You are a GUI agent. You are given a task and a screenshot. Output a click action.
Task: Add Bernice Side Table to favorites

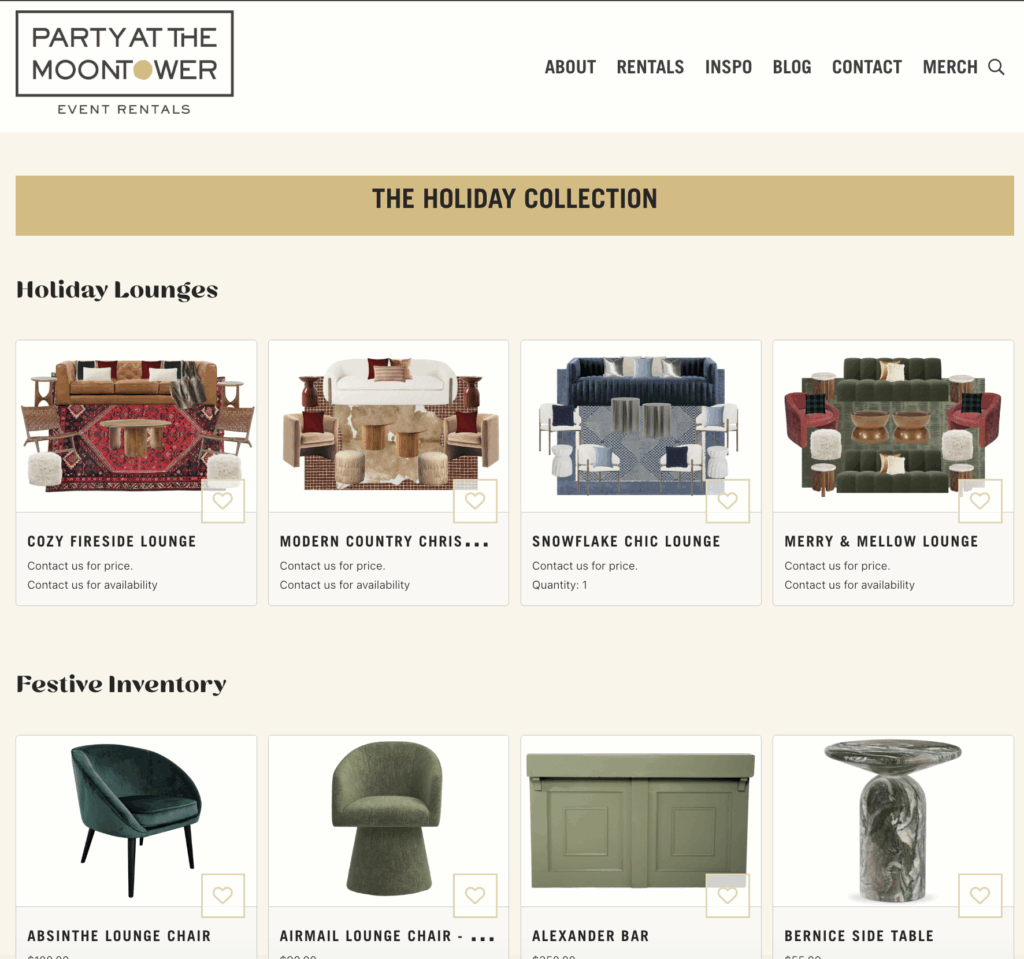coord(980,895)
